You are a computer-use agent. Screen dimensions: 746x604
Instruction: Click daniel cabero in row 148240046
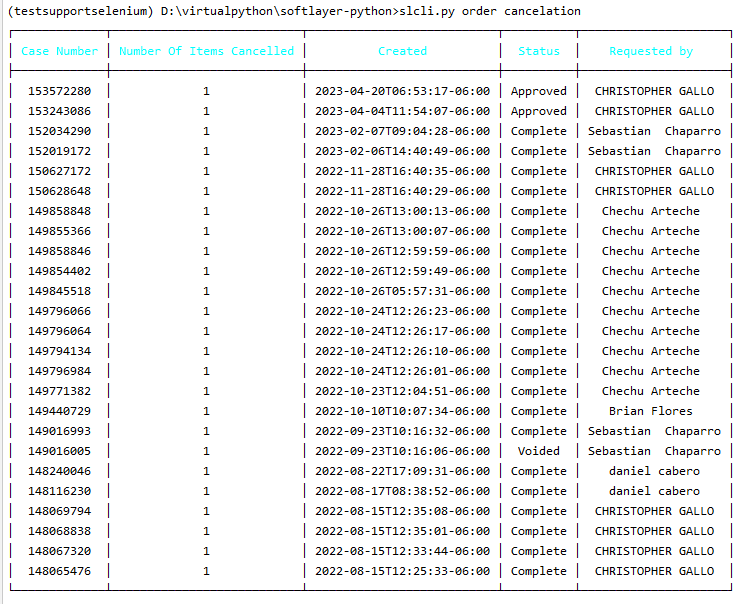(x=654, y=470)
